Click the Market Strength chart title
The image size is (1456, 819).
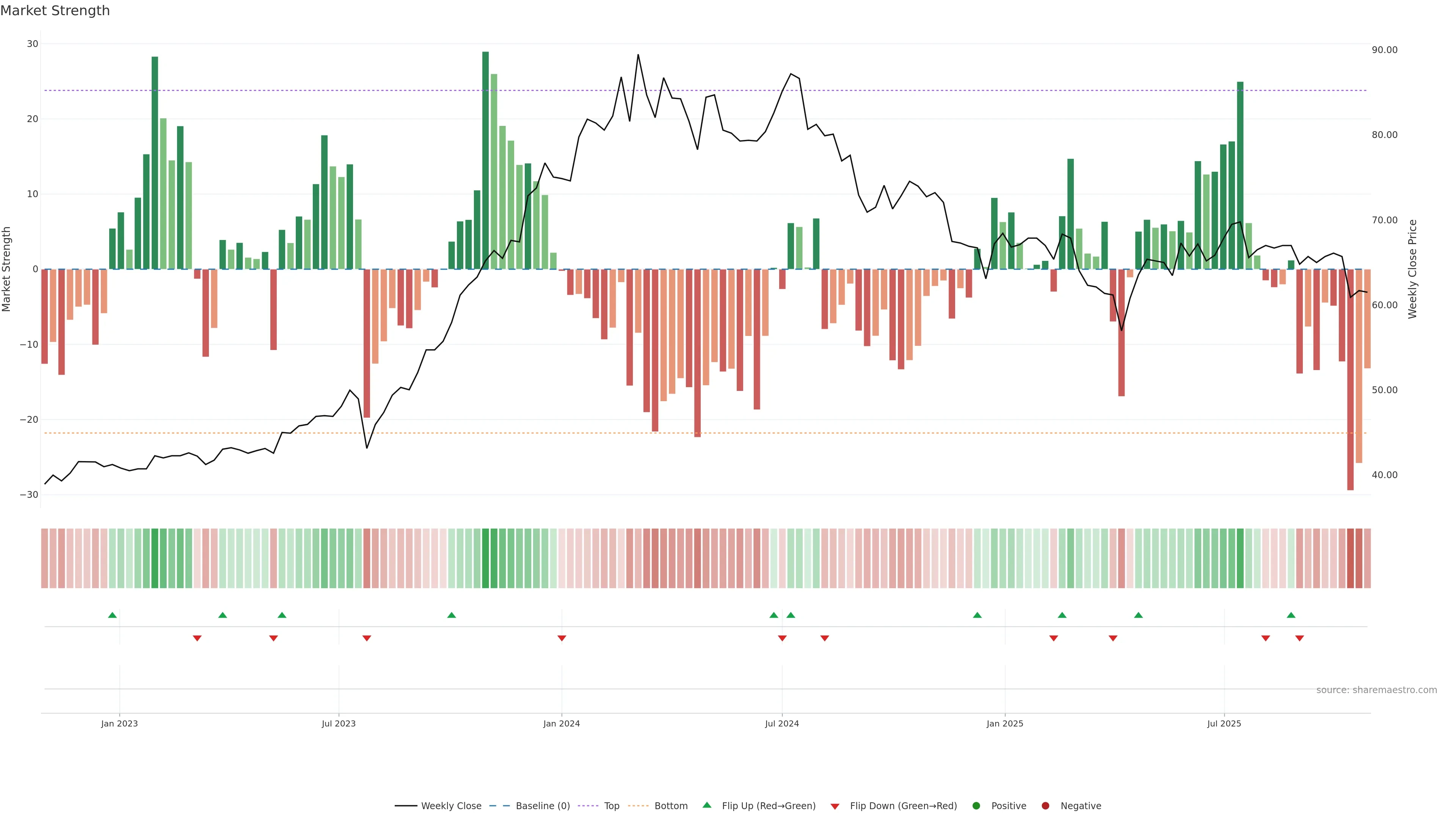pyautogui.click(x=55, y=11)
